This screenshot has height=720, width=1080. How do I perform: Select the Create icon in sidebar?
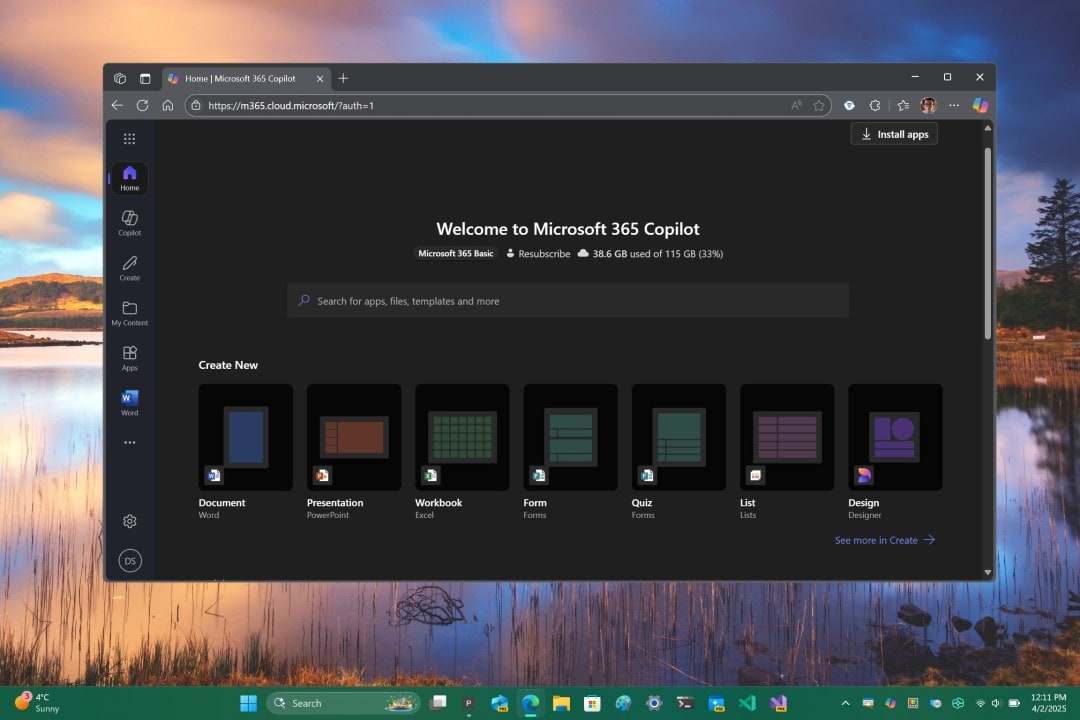click(129, 266)
